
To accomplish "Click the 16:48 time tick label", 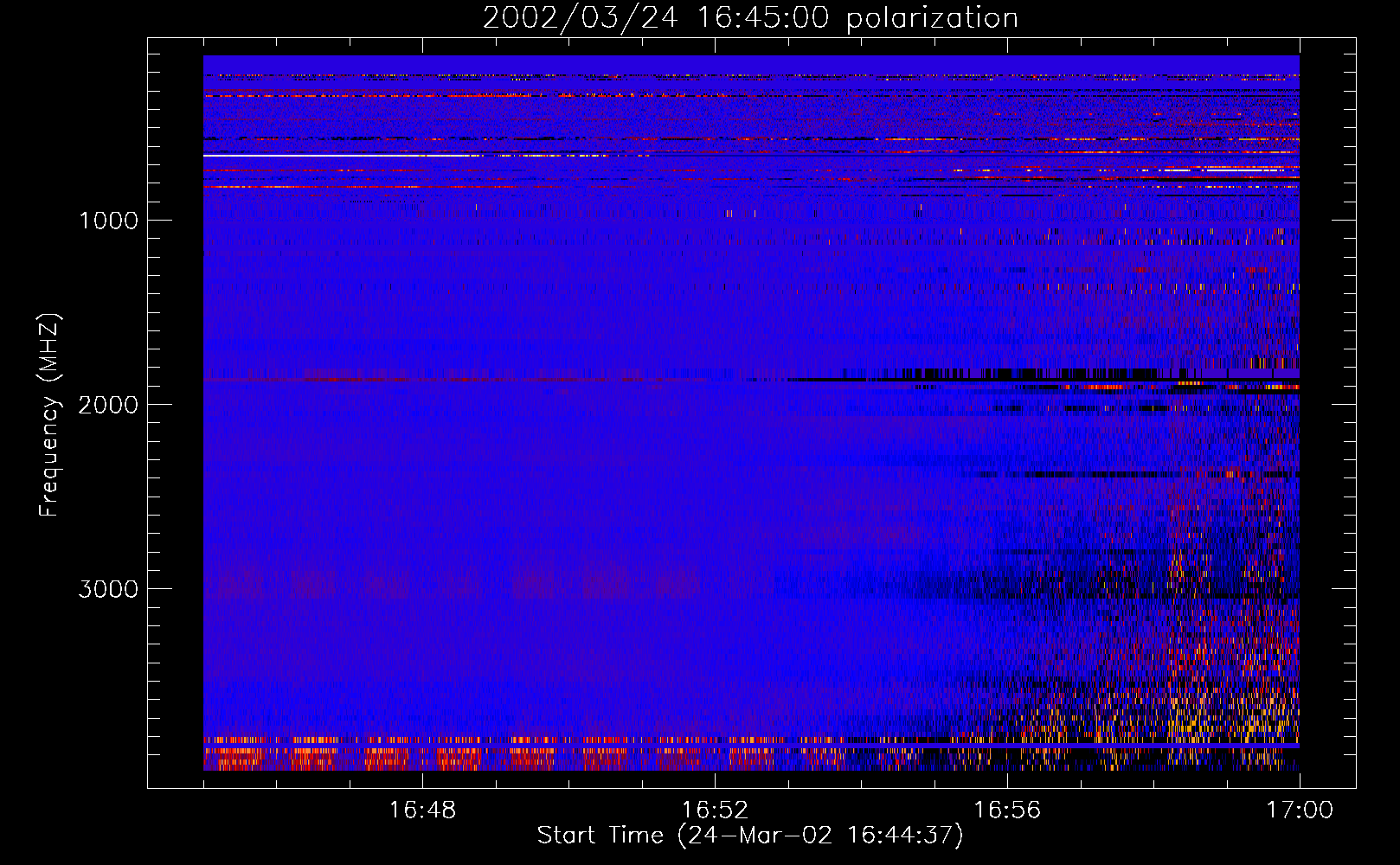I will tap(422, 811).
